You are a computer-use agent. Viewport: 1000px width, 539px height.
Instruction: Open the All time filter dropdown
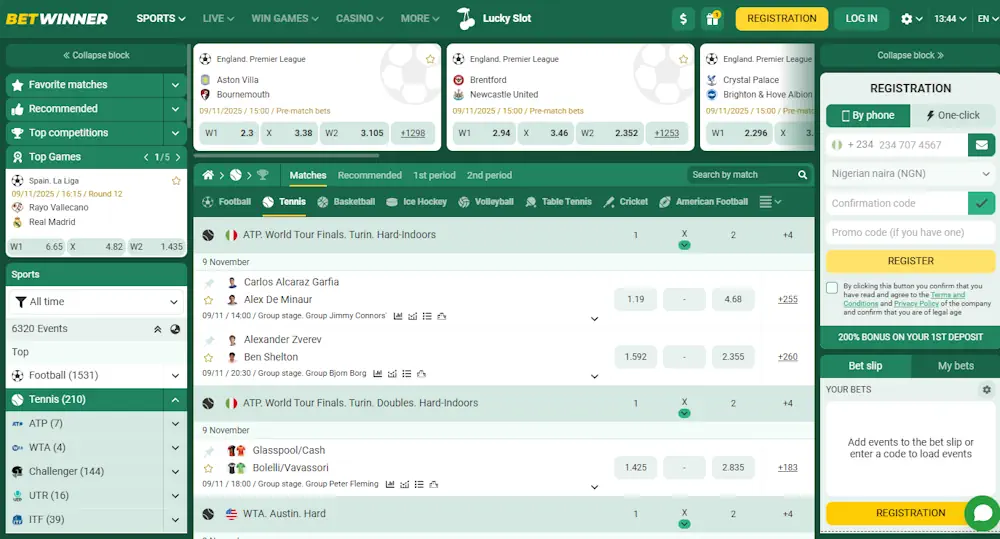tap(96, 302)
